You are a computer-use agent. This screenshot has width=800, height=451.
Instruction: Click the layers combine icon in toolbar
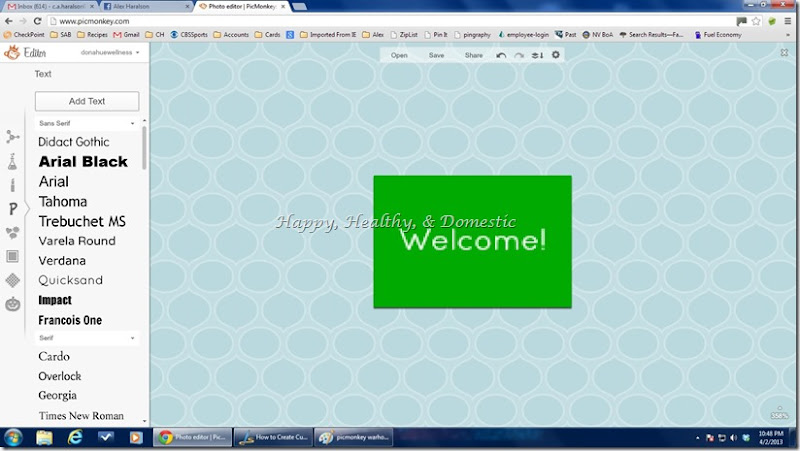click(x=537, y=55)
